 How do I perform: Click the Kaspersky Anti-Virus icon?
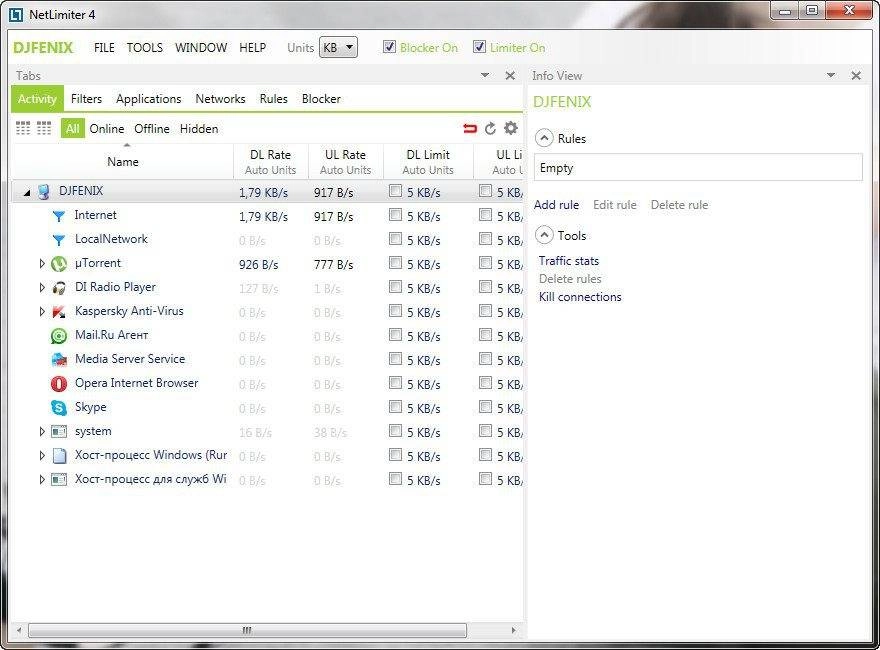click(59, 312)
